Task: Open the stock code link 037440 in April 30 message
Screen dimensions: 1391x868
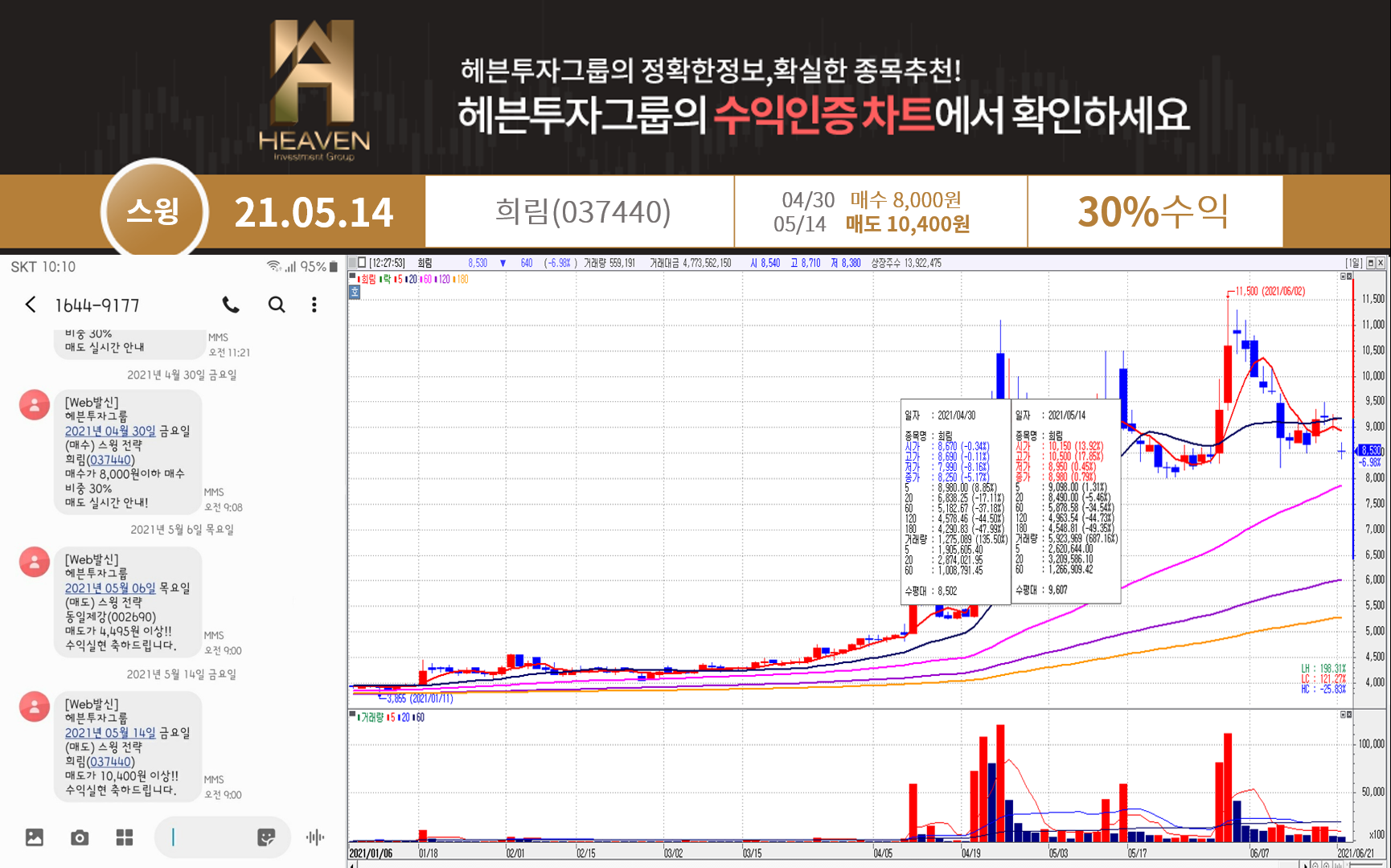Action: tap(111, 460)
